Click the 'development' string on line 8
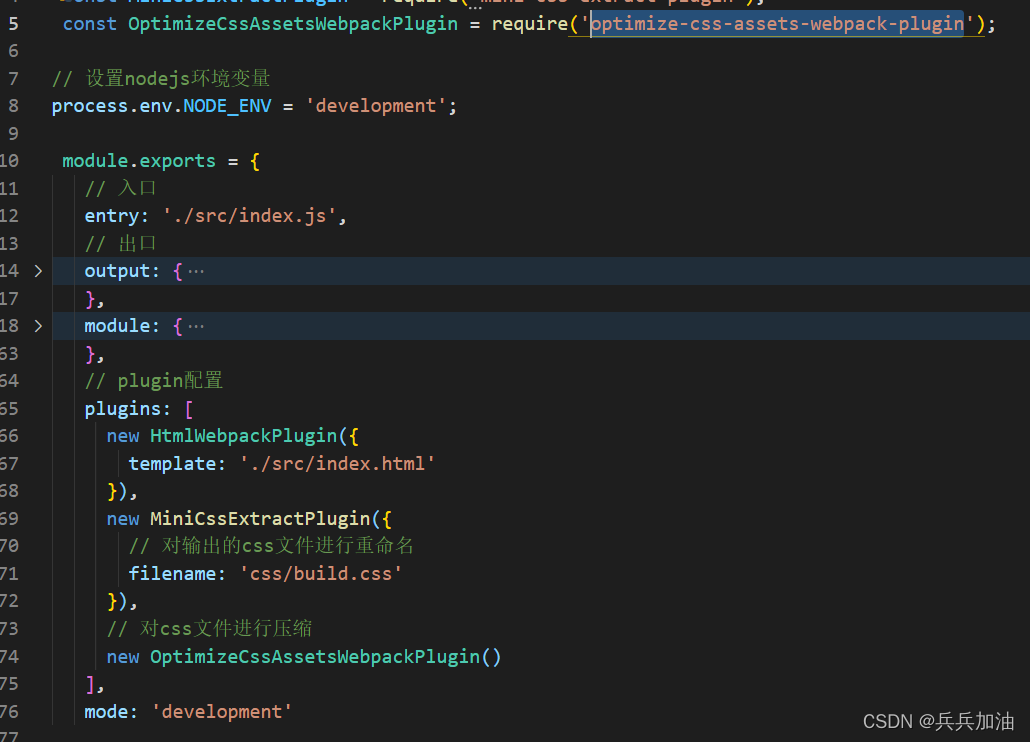The height and width of the screenshot is (742, 1030). [x=376, y=106]
